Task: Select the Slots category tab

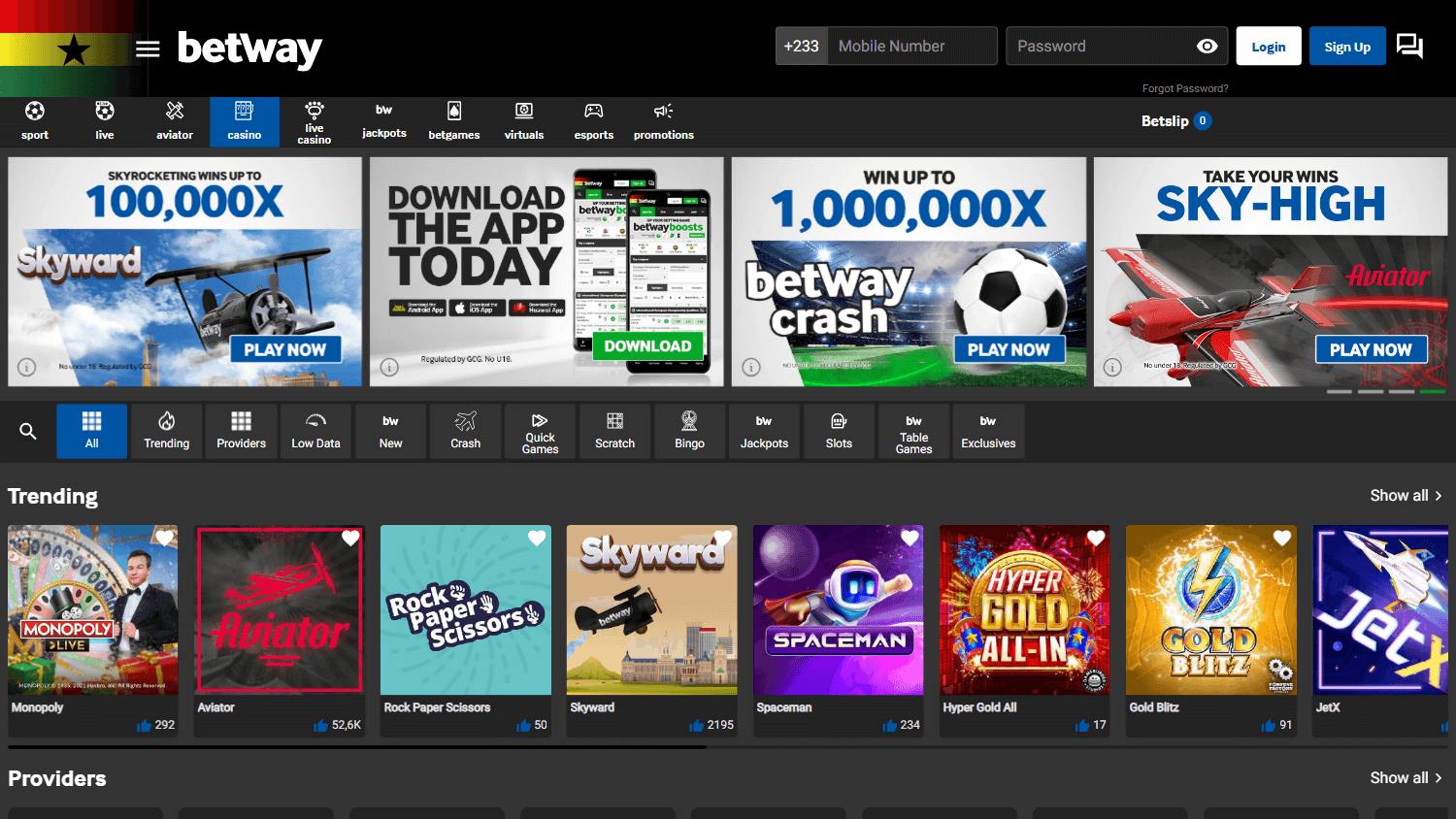Action: point(840,431)
